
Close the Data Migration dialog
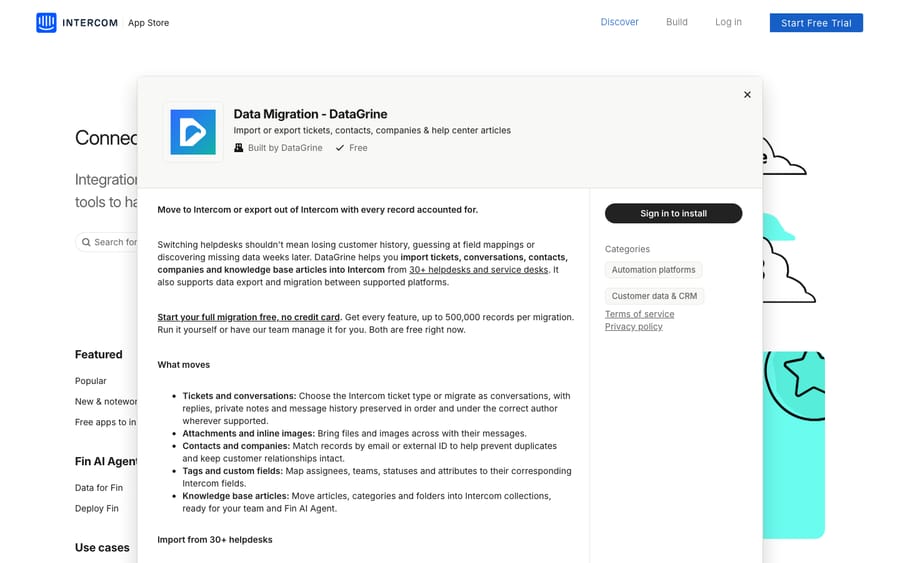pos(747,95)
